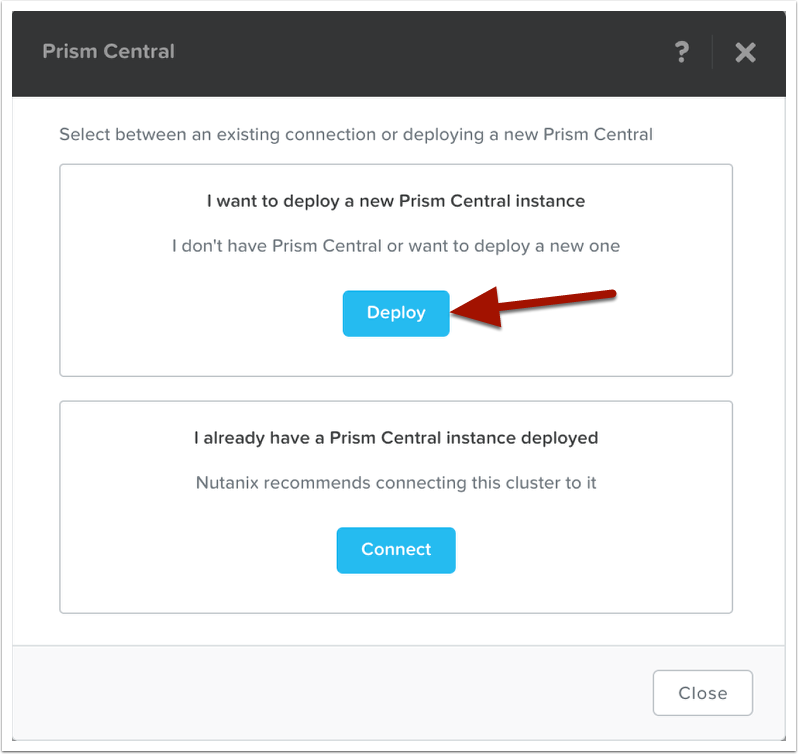798x754 pixels.
Task: Open help via the question mark icon
Action: coord(681,52)
